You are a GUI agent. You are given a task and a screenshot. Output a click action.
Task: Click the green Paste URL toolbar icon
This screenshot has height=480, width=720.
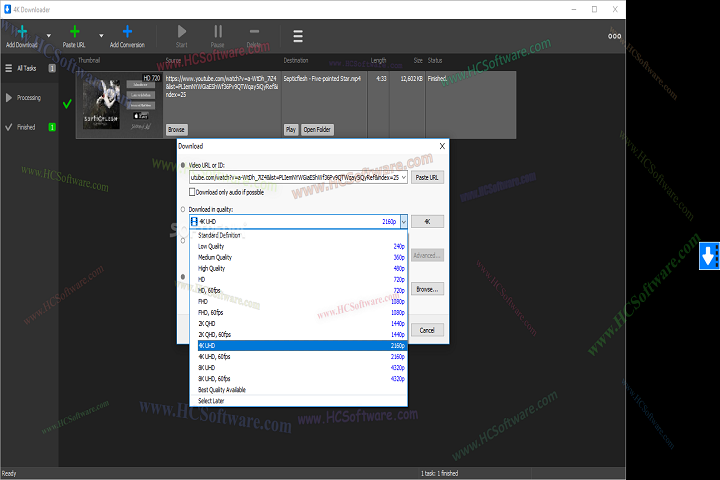pos(74,32)
